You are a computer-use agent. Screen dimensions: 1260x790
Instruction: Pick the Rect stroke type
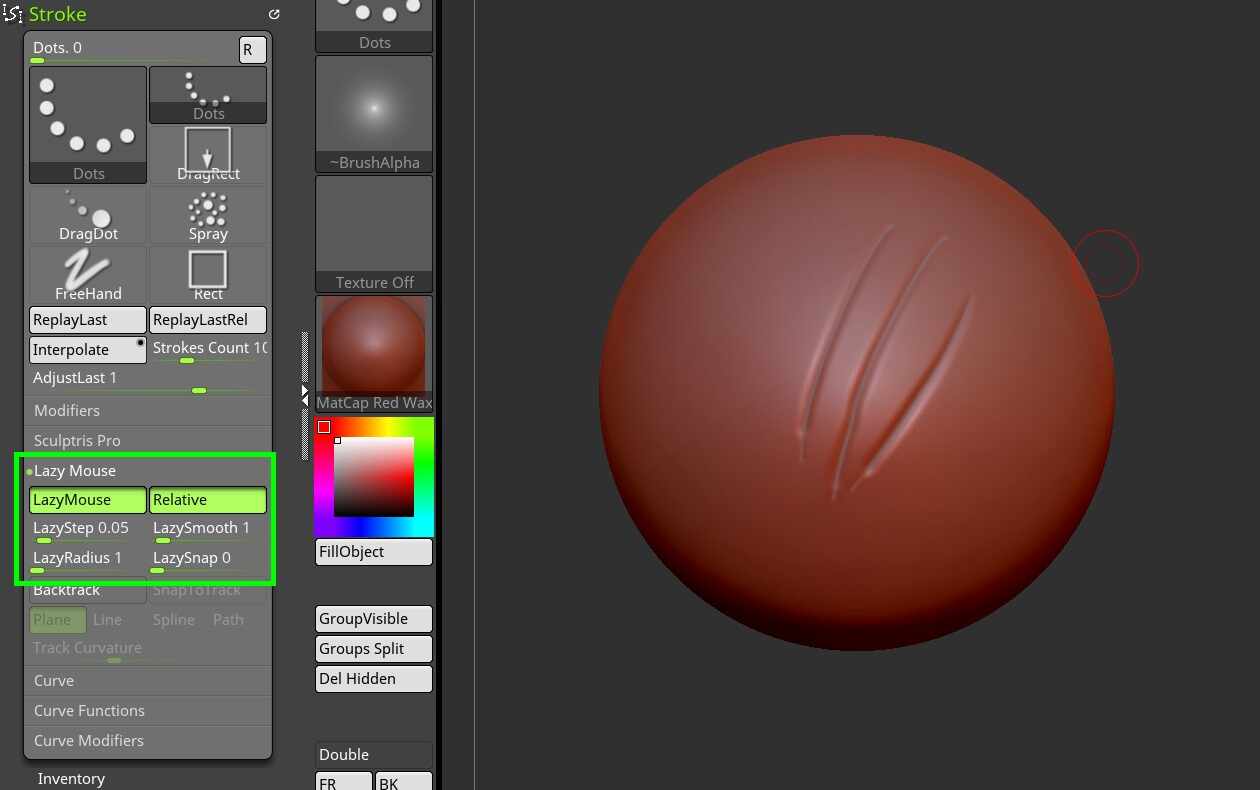[x=207, y=274]
